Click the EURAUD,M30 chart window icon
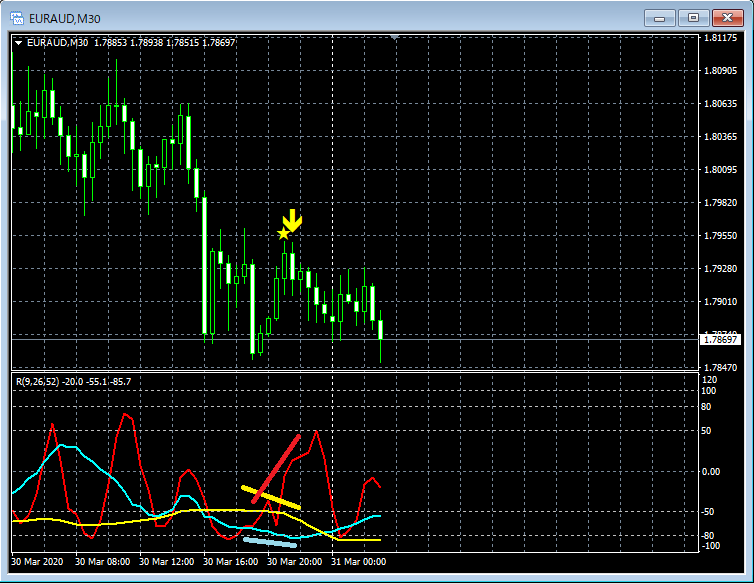The width and height of the screenshot is (754, 584). (x=17, y=19)
